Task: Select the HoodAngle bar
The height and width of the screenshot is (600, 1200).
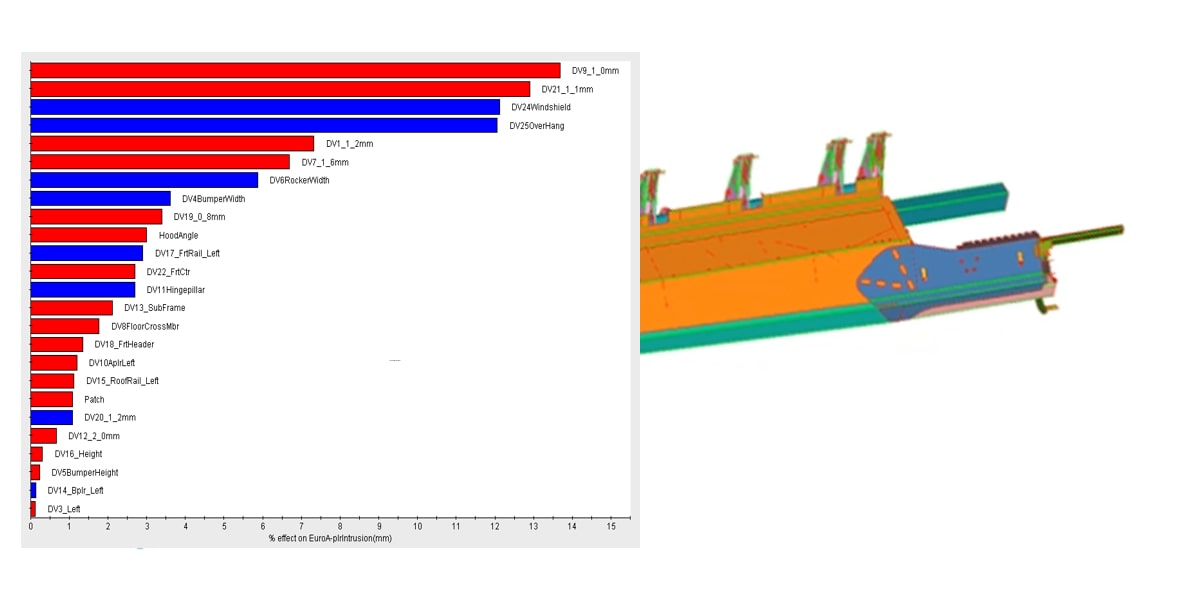Action: click(89, 235)
